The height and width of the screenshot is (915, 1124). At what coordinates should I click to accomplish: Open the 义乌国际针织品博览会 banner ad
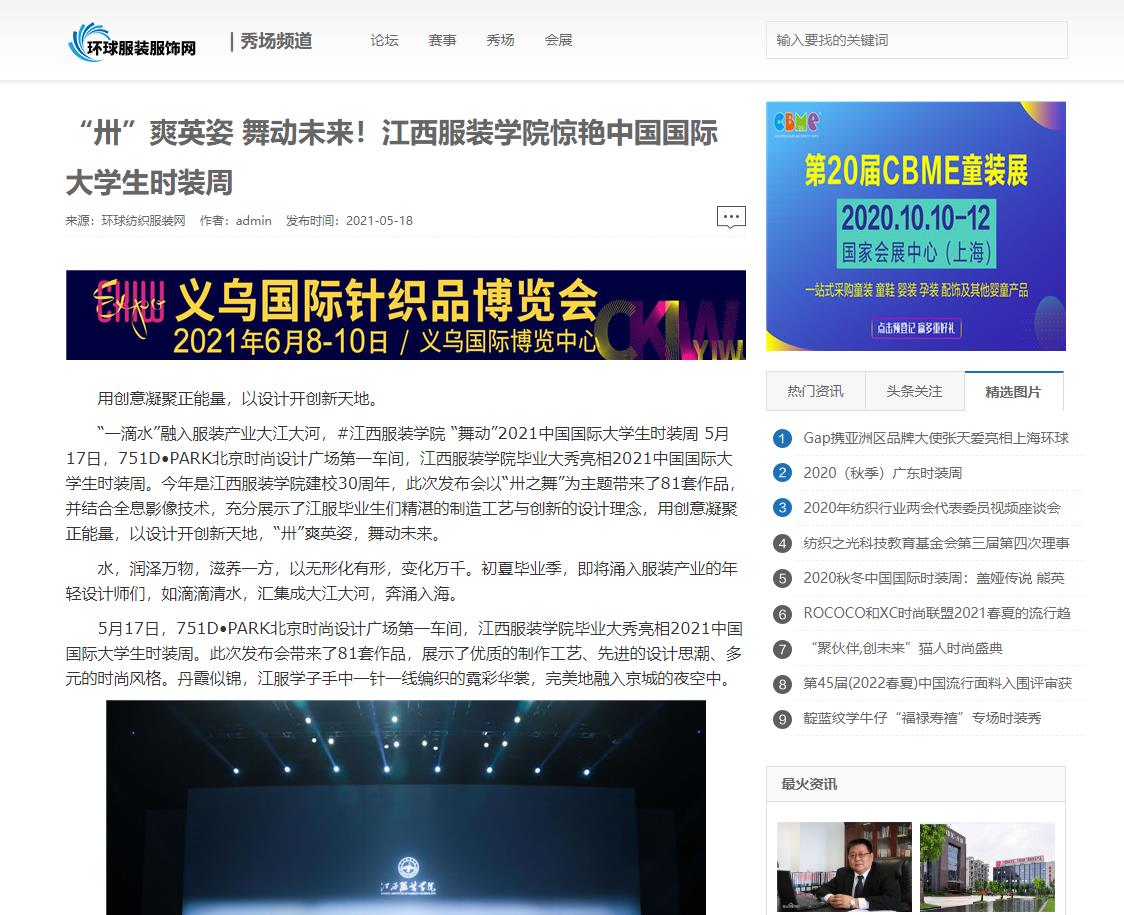tap(405, 315)
